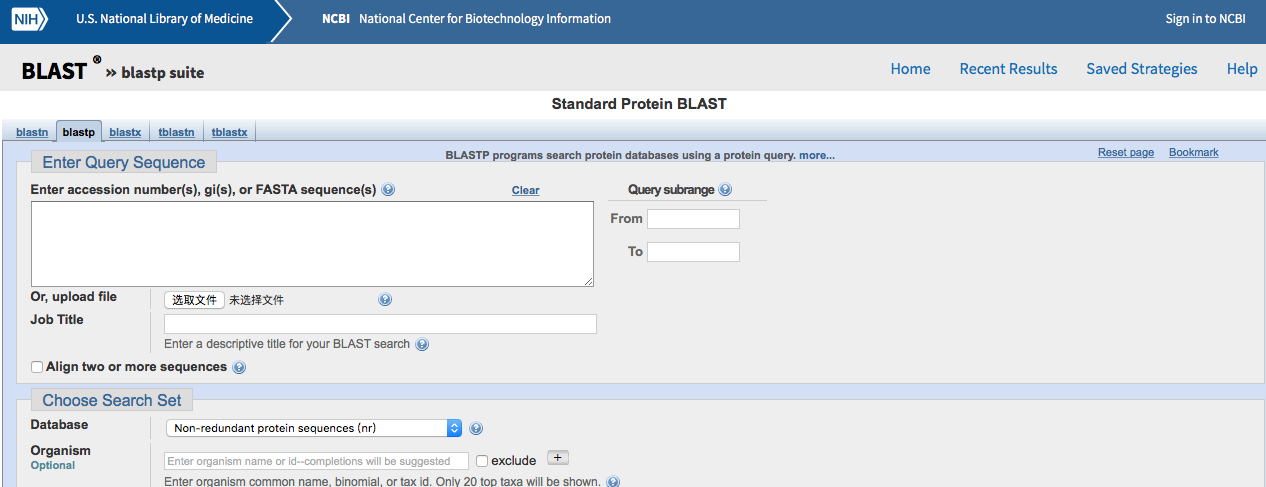This screenshot has height=487, width=1266.
Task: Click the choose file upload button
Action: click(194, 300)
